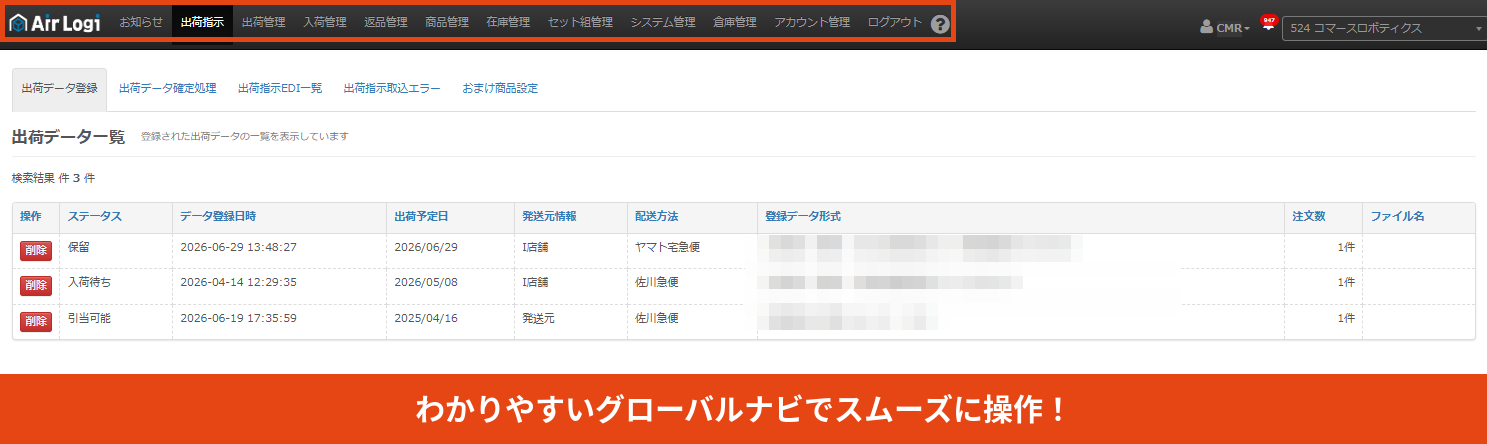Open システム管理 menu
Screen dimensions: 1487x444
pyautogui.click(x=663, y=22)
